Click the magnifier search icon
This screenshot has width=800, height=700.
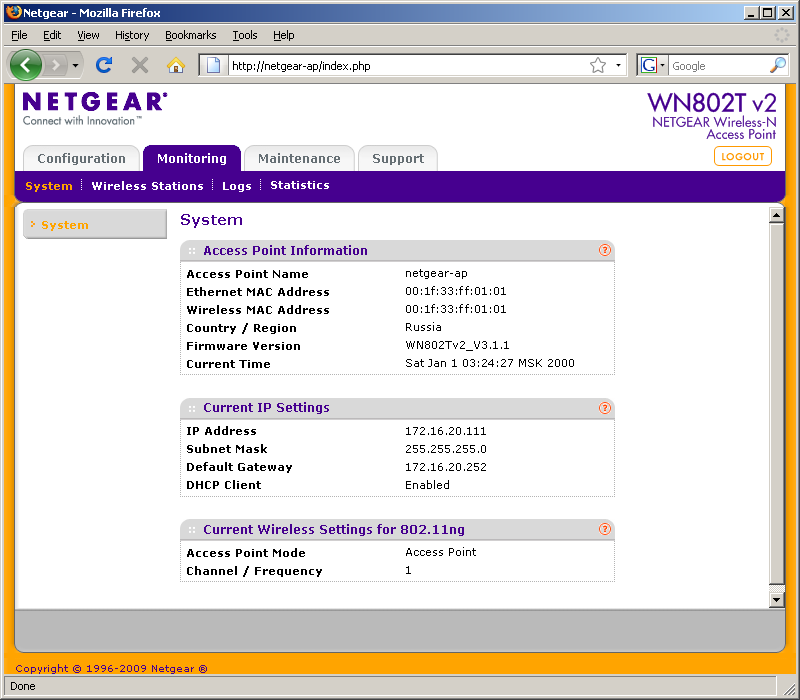(x=778, y=65)
